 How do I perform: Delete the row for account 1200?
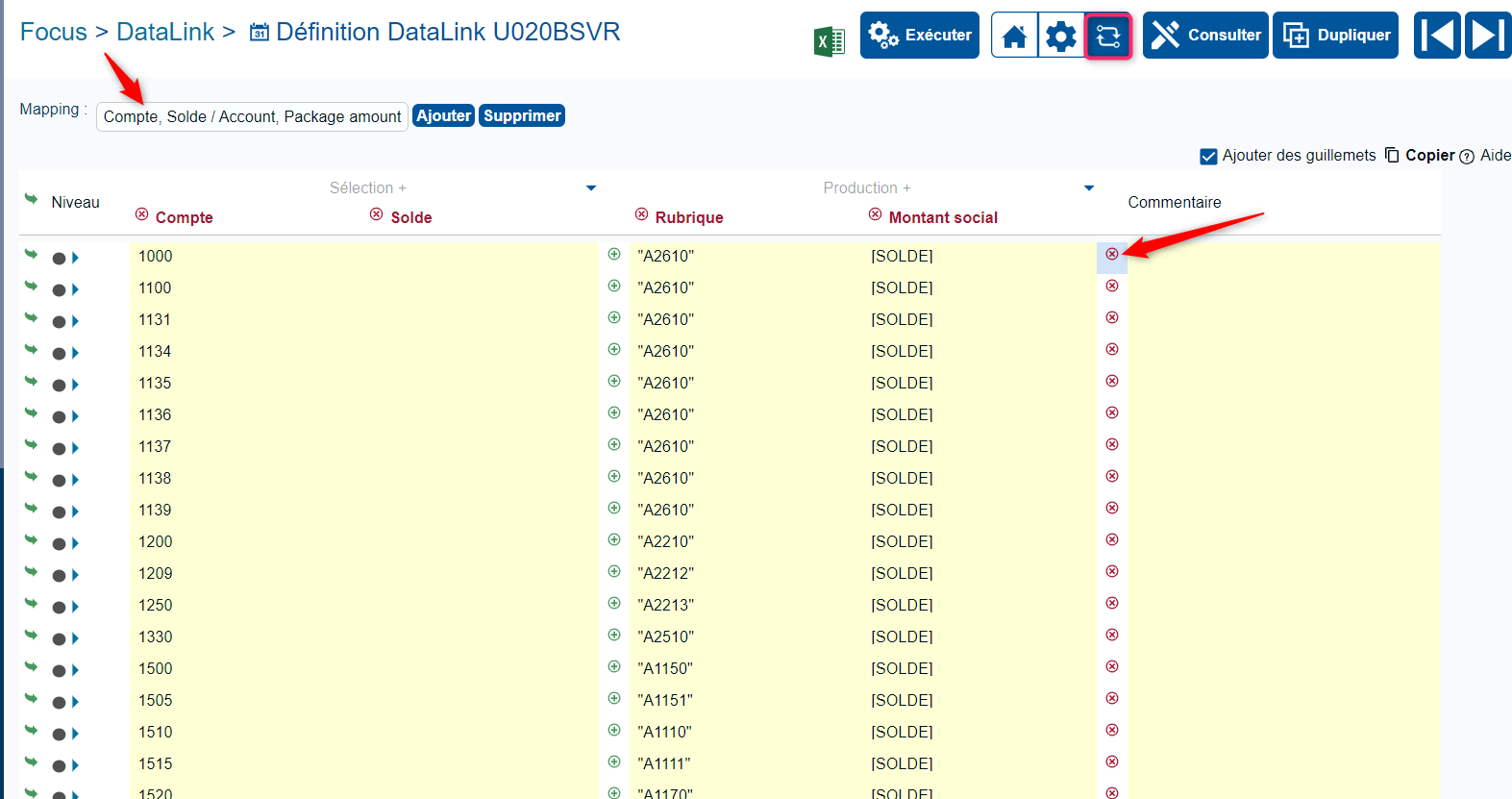point(1112,539)
